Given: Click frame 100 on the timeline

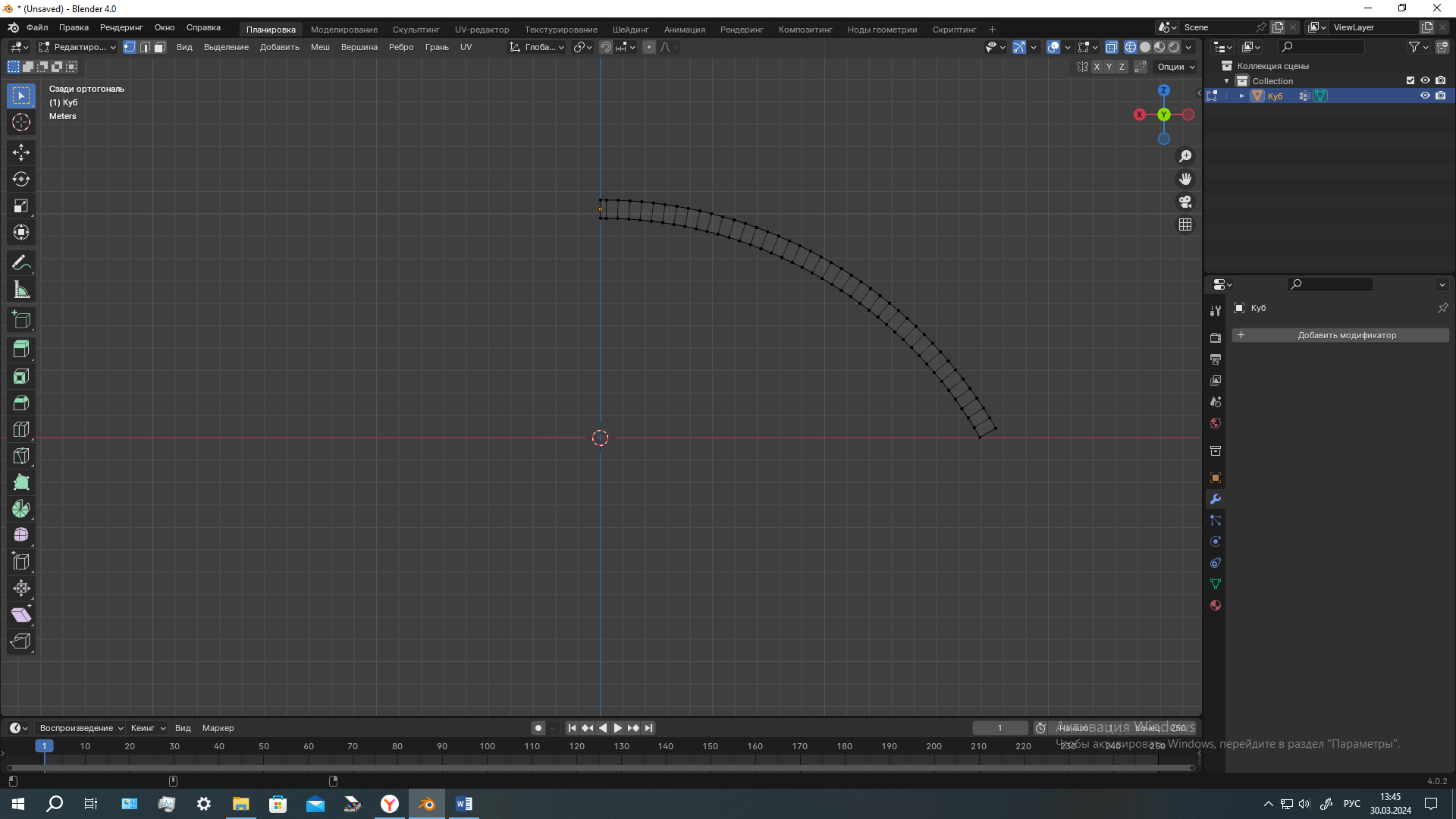Looking at the screenshot, I should [x=488, y=746].
